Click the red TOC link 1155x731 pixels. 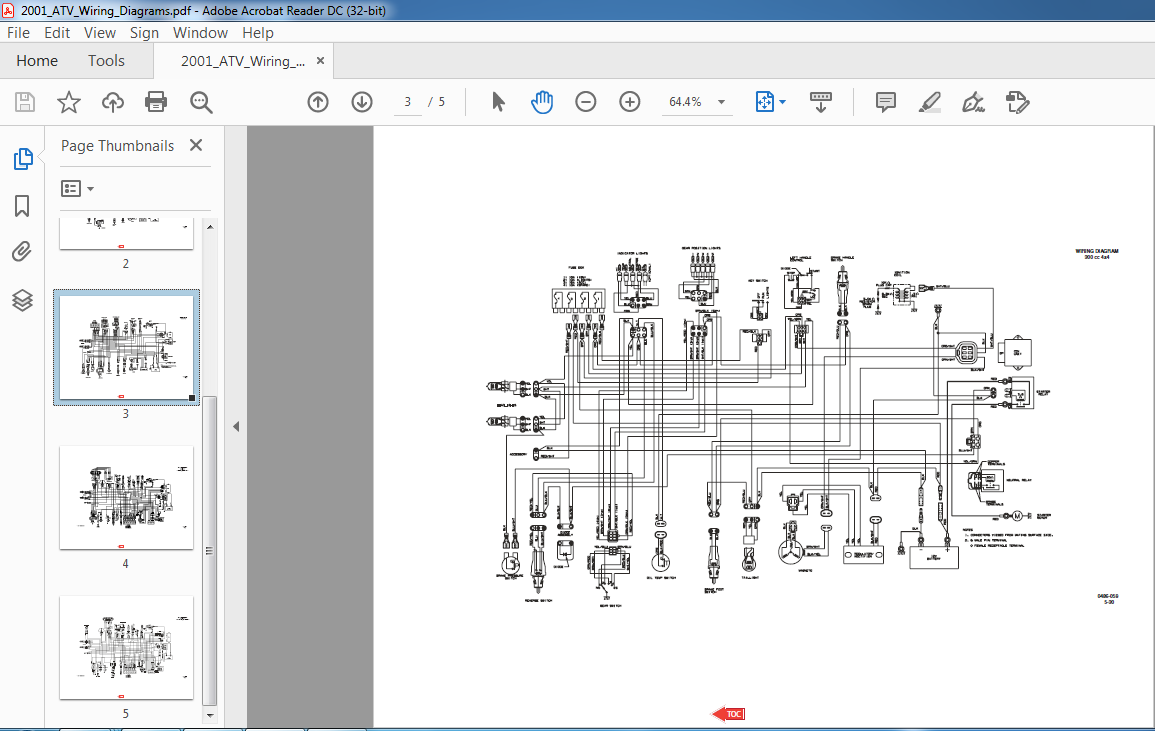[x=729, y=713]
